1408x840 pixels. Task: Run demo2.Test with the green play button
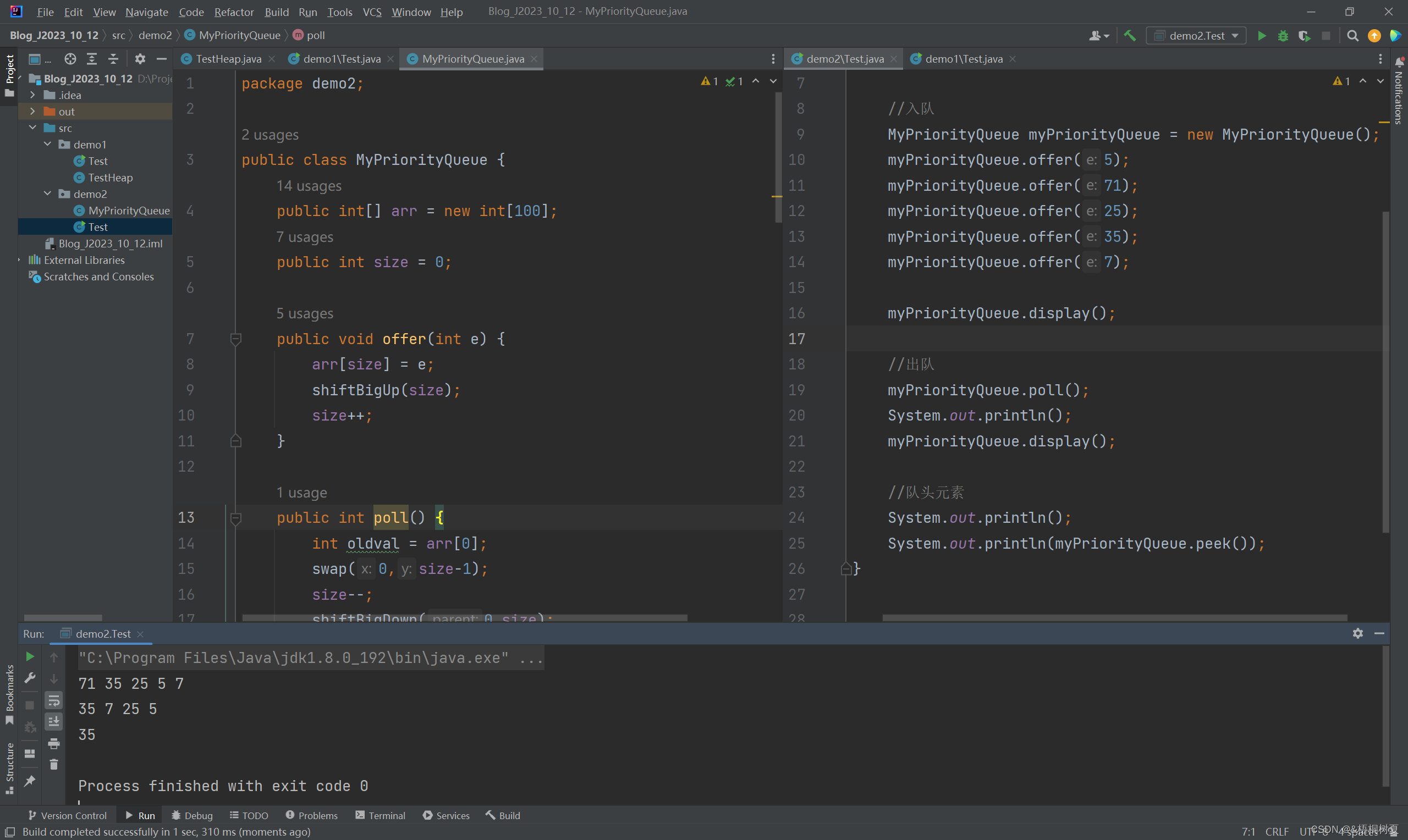[x=1262, y=36]
